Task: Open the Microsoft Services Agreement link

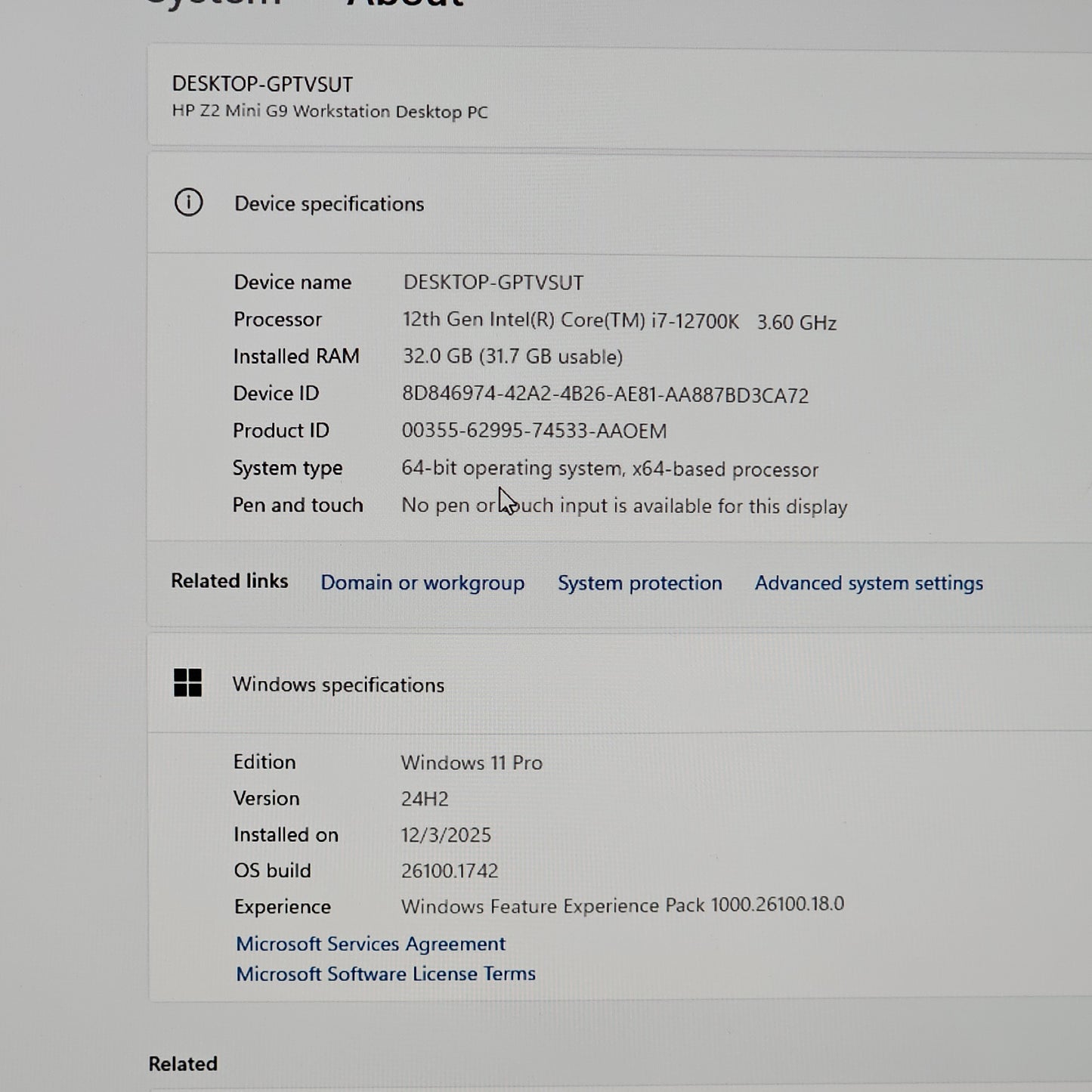Action: (371, 943)
